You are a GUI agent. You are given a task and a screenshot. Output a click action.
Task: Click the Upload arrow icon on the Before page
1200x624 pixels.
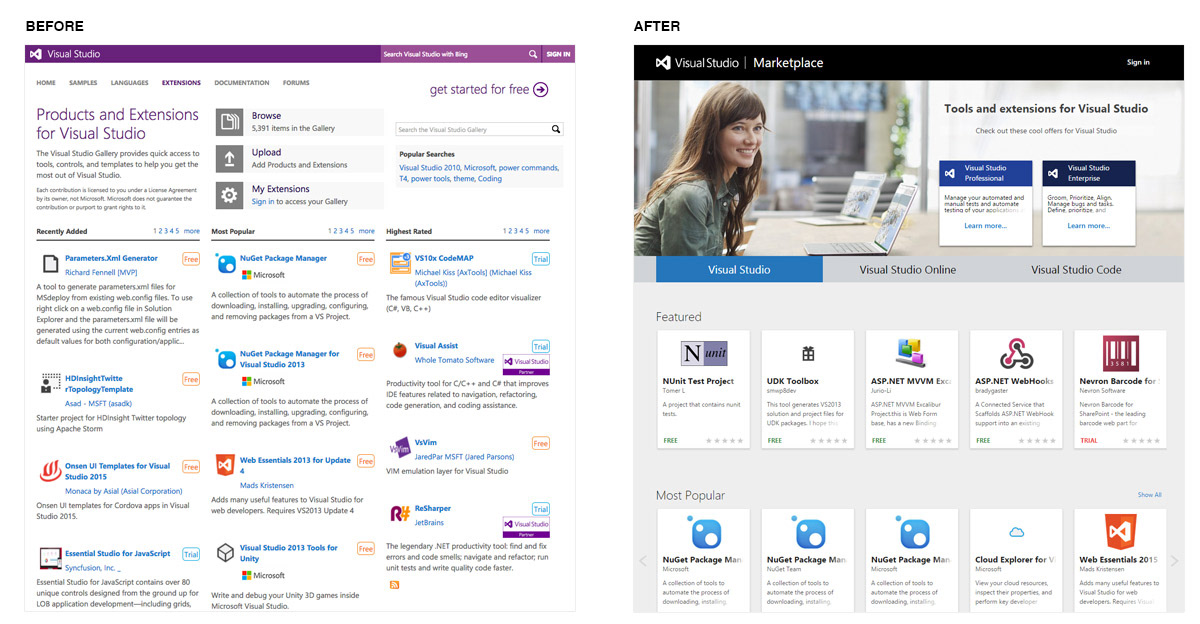pyautogui.click(x=229, y=158)
